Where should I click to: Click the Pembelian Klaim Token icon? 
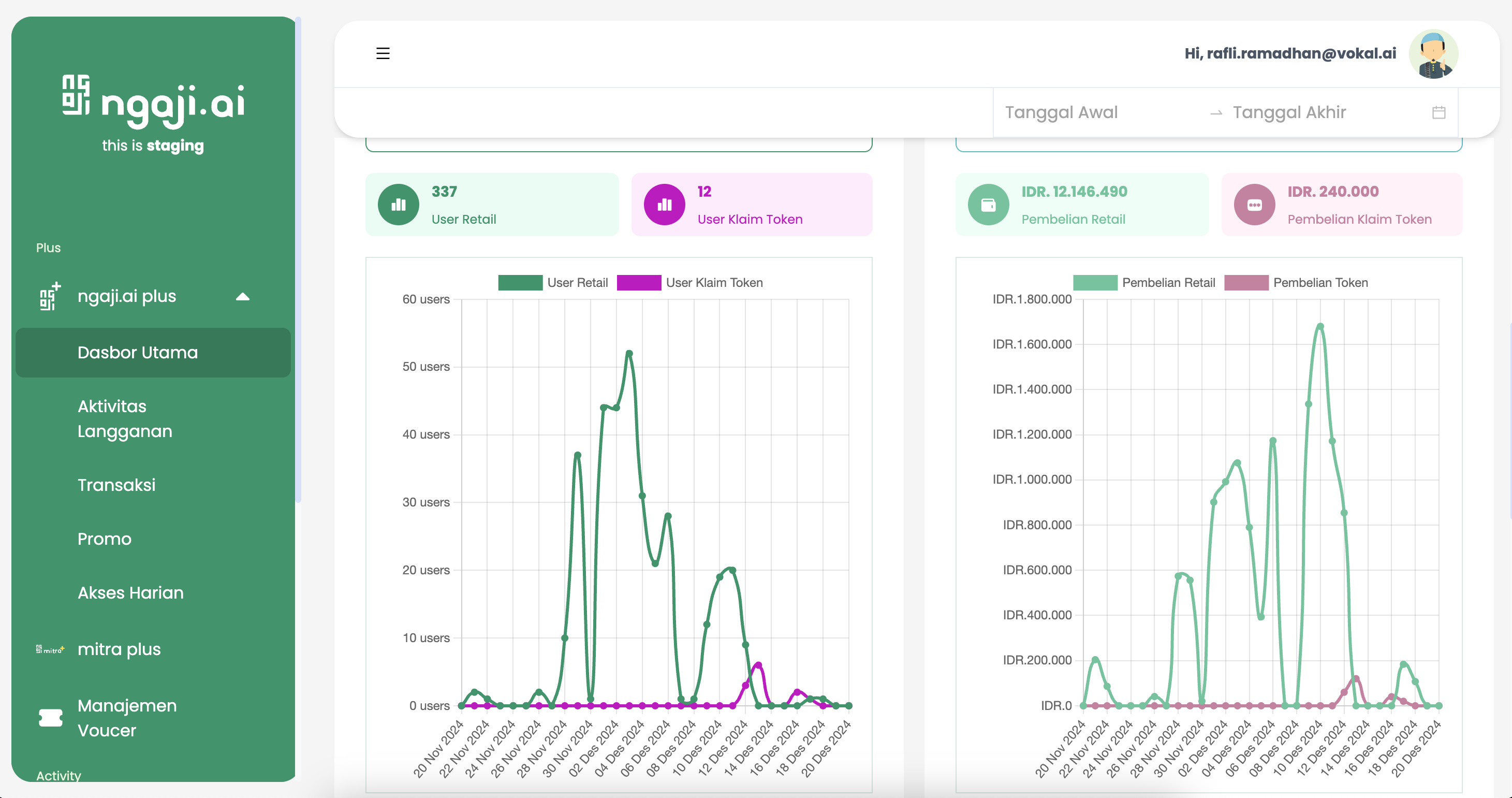pyautogui.click(x=1254, y=205)
